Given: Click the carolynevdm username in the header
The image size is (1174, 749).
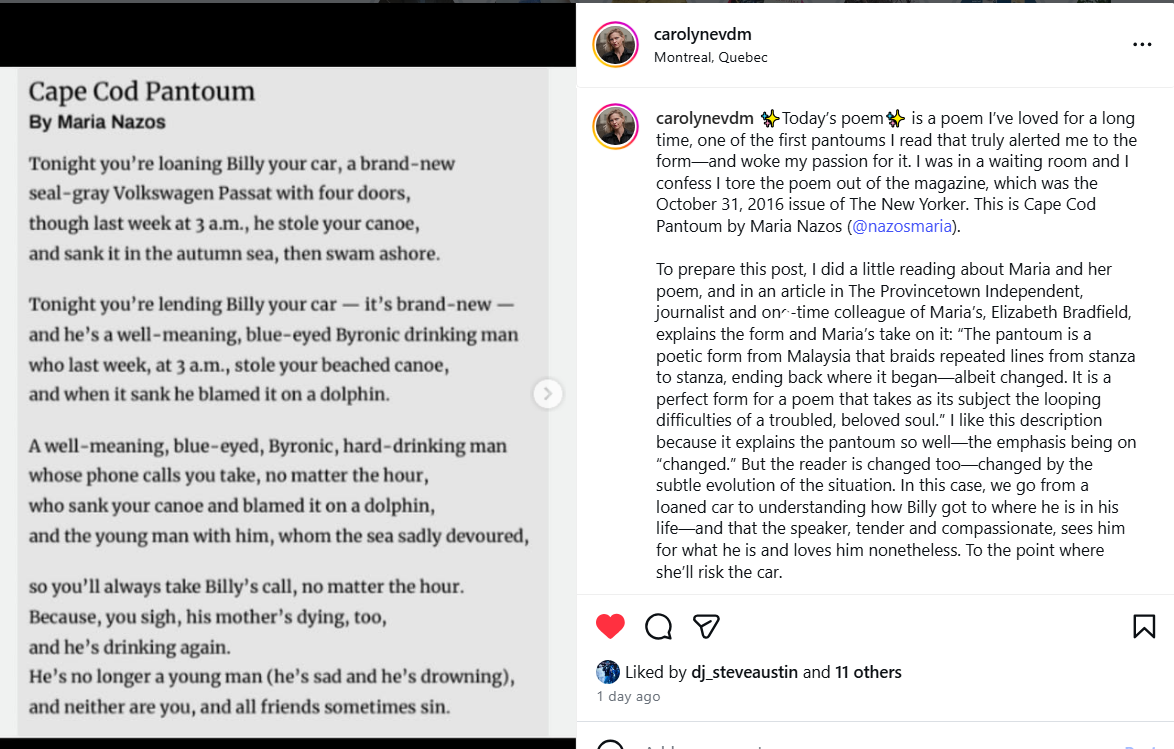Looking at the screenshot, I should [702, 34].
